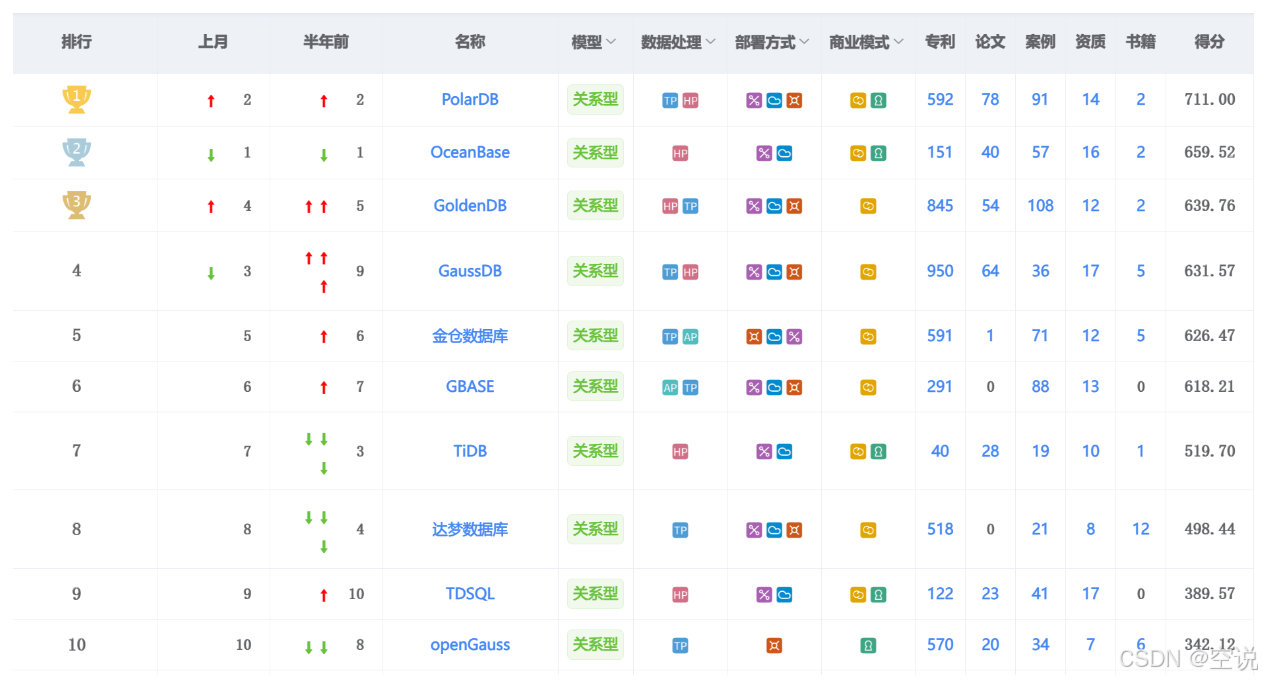Viewport: 1262px width, 680px height.
Task: Click GBASE case count 88
Action: pyautogui.click(x=1040, y=386)
